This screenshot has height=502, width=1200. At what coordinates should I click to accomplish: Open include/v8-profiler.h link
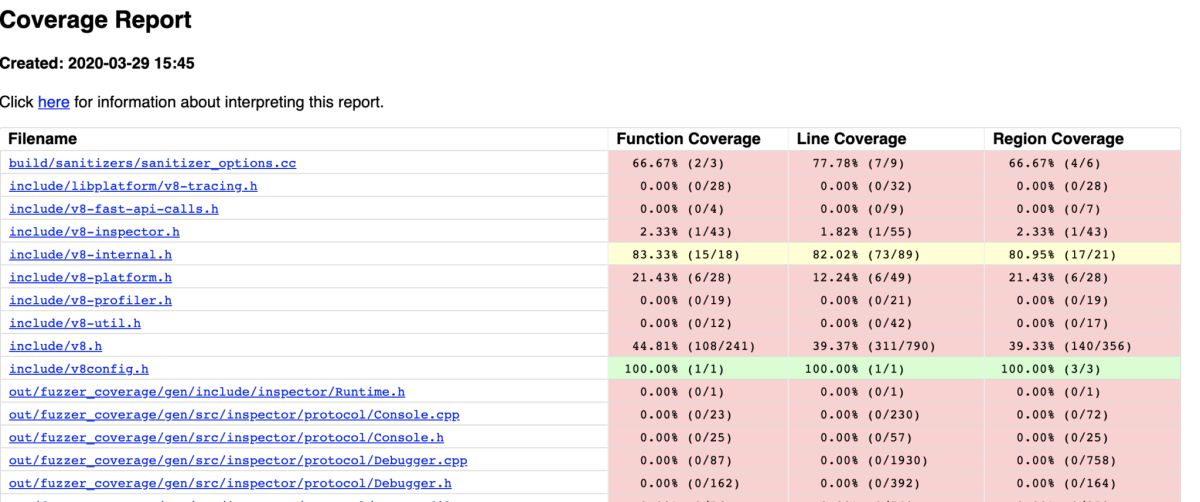pyautogui.click(x=90, y=301)
